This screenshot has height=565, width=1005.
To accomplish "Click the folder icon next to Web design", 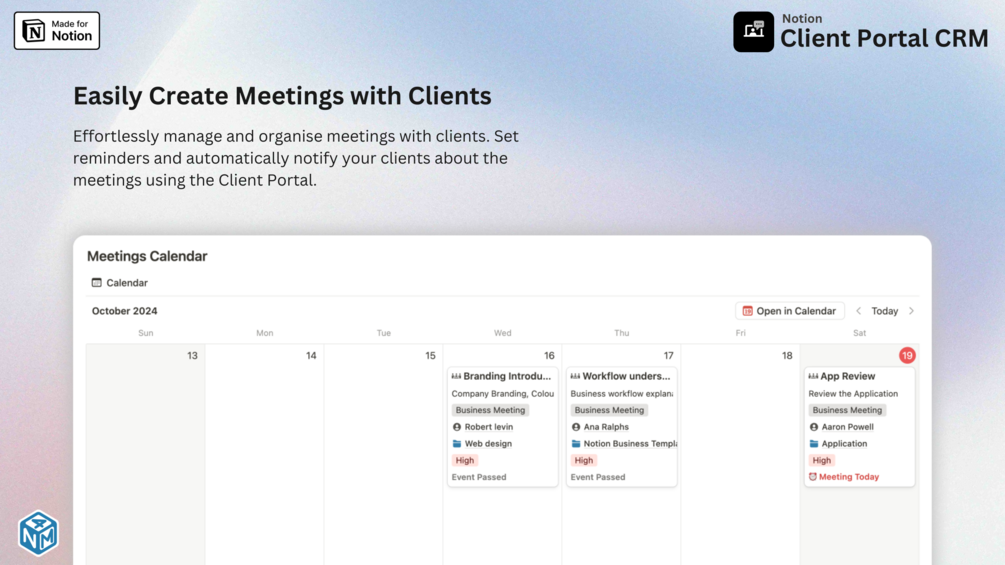I will pos(457,444).
